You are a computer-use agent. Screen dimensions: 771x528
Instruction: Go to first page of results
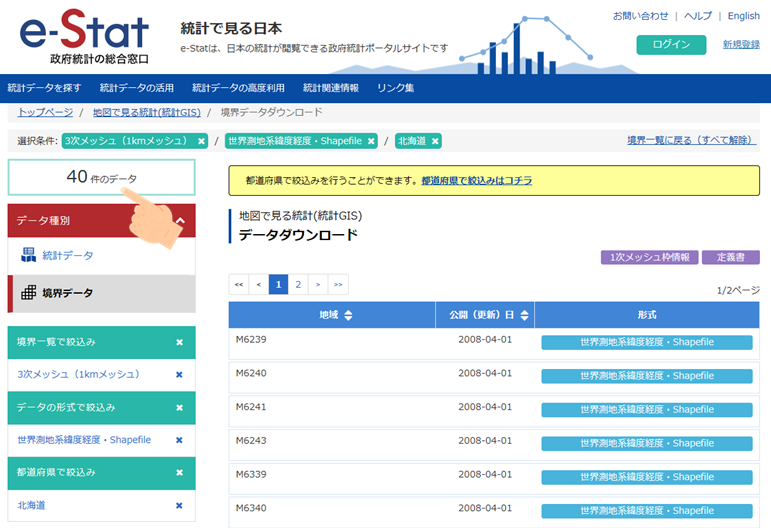(x=239, y=284)
